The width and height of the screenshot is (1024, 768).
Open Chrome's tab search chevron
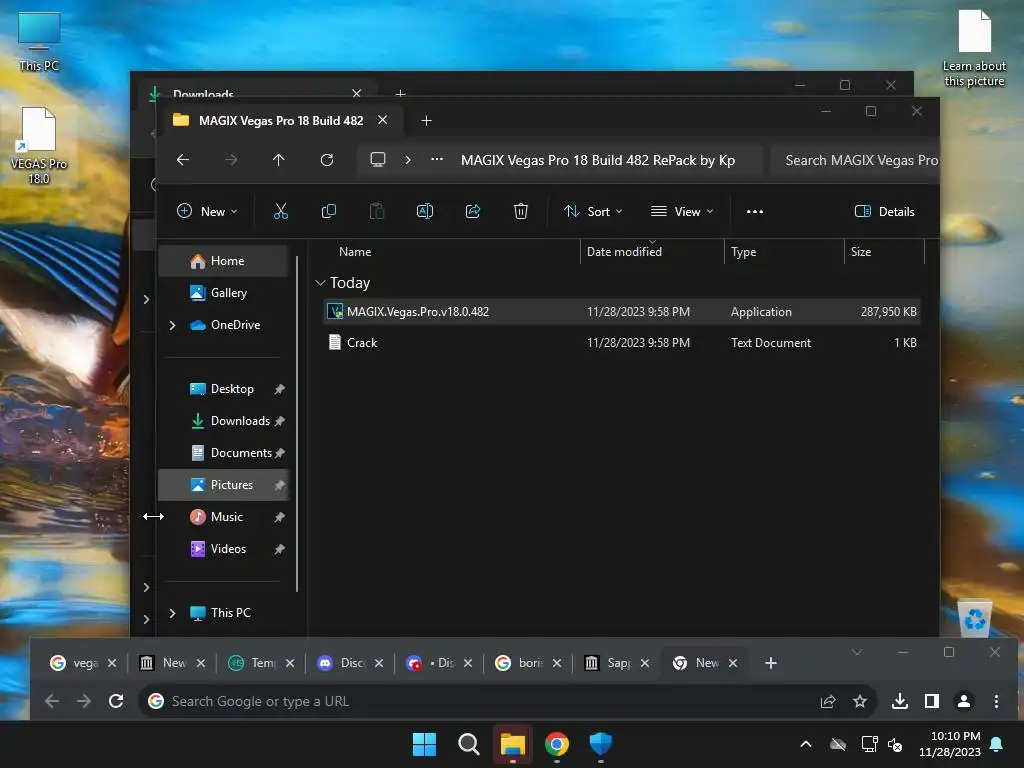(857, 652)
